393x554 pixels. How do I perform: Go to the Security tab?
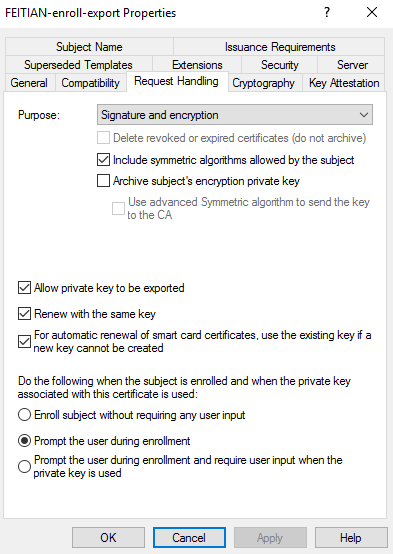coord(280,65)
